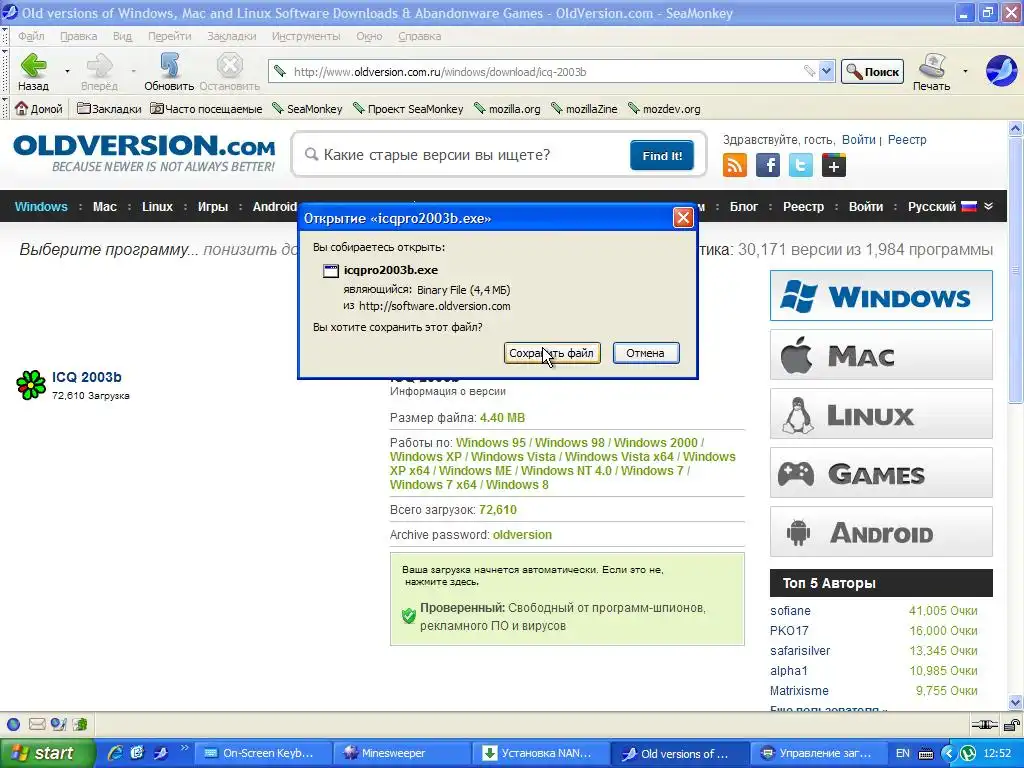
Task: Open the ICQ 2003b title link
Action: pos(87,377)
